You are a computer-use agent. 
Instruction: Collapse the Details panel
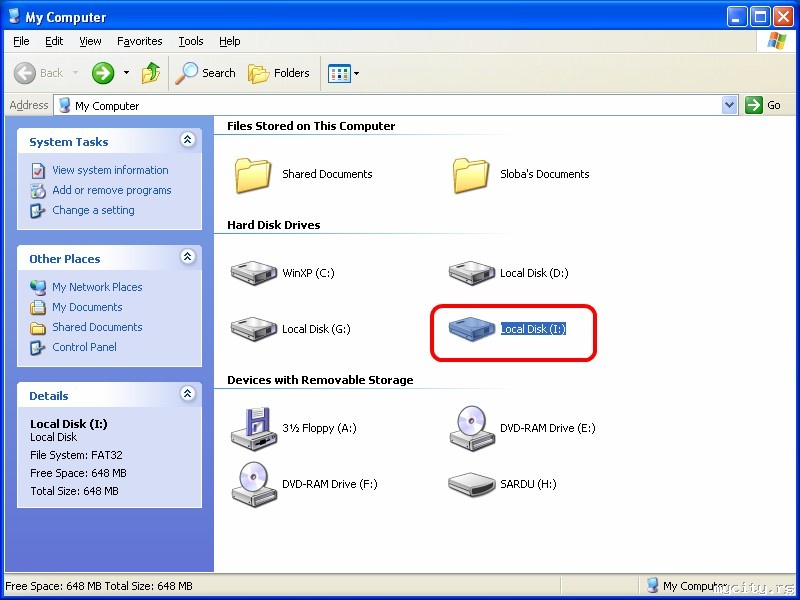188,393
